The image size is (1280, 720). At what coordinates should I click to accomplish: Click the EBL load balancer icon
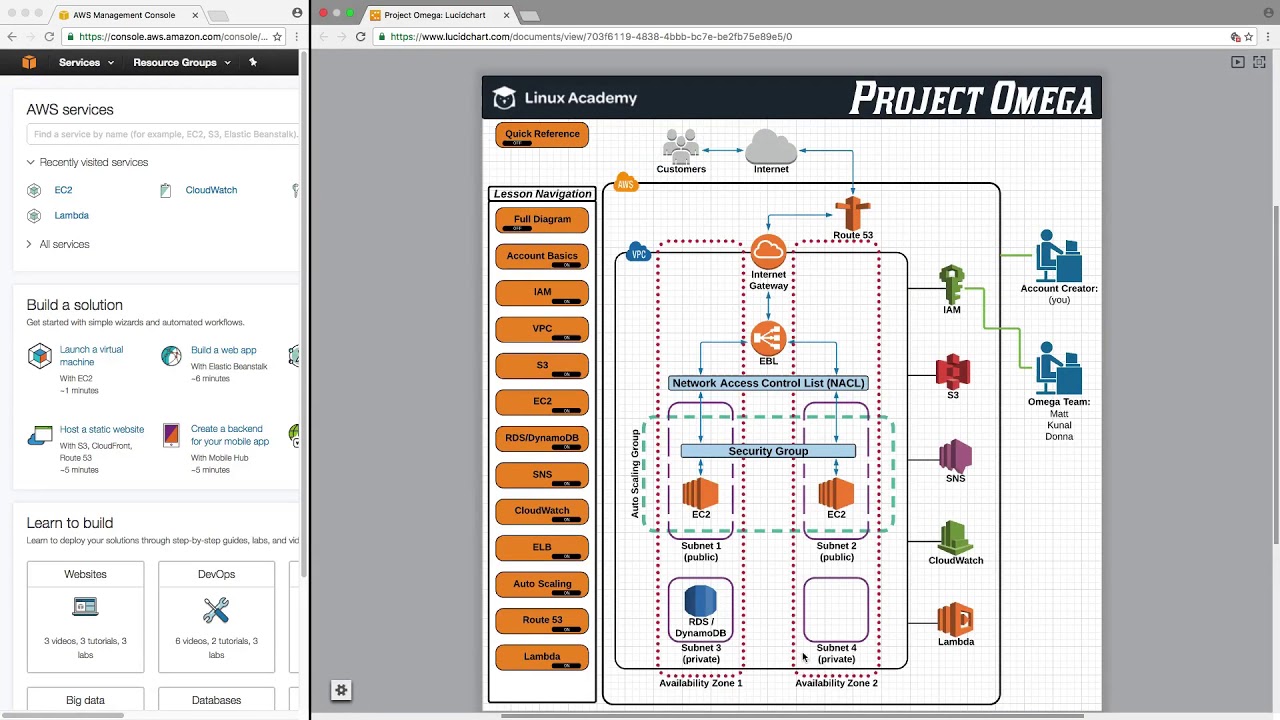coord(768,338)
